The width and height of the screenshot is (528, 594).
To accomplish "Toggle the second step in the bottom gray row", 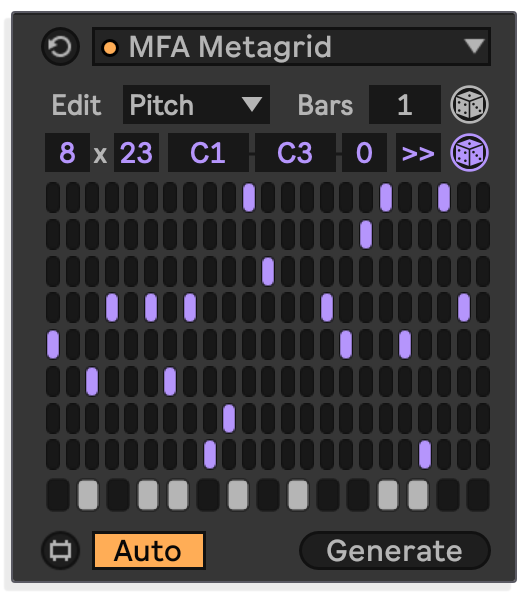I will (88, 495).
